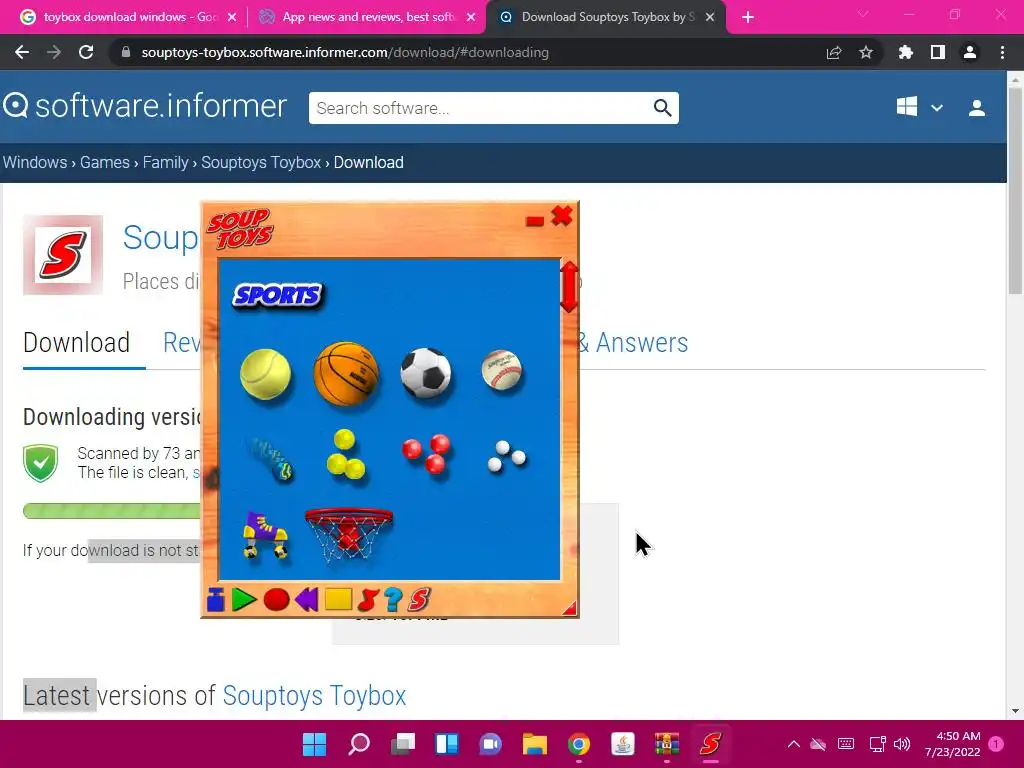This screenshot has height=768, width=1024.
Task: Click the Soup Toys logo in Toybox
Action: click(240, 229)
